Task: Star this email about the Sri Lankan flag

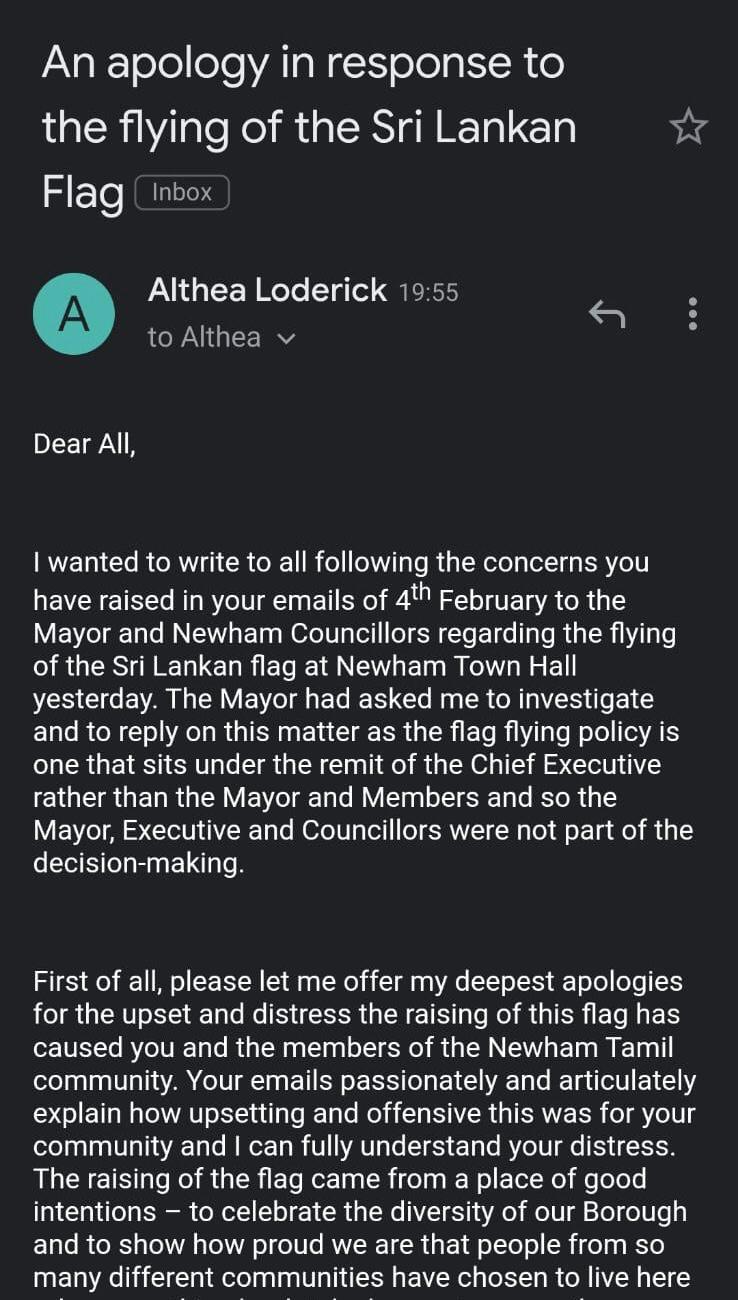Action: [x=688, y=128]
